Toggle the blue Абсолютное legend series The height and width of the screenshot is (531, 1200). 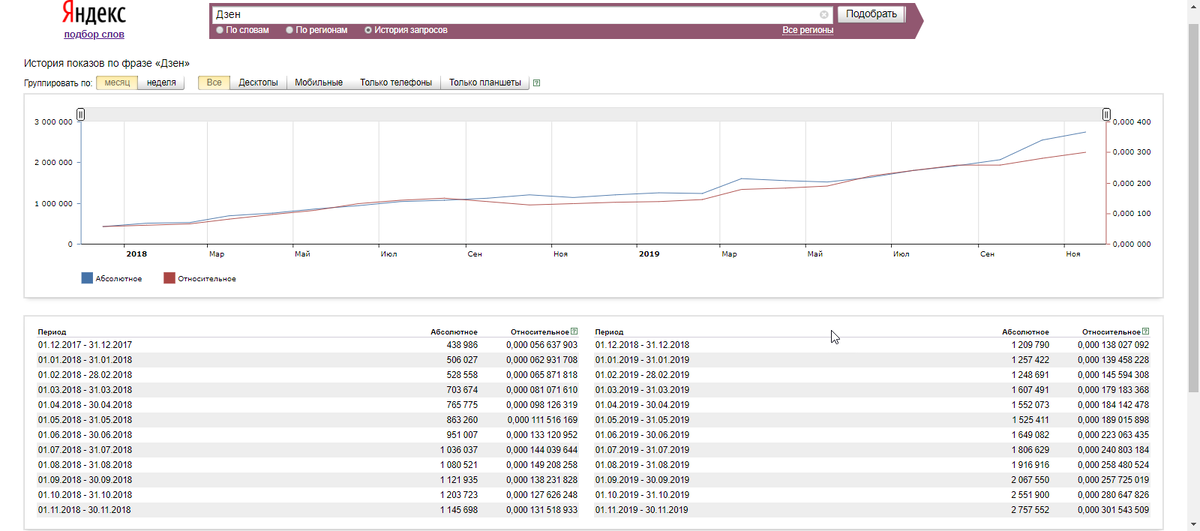[111, 278]
